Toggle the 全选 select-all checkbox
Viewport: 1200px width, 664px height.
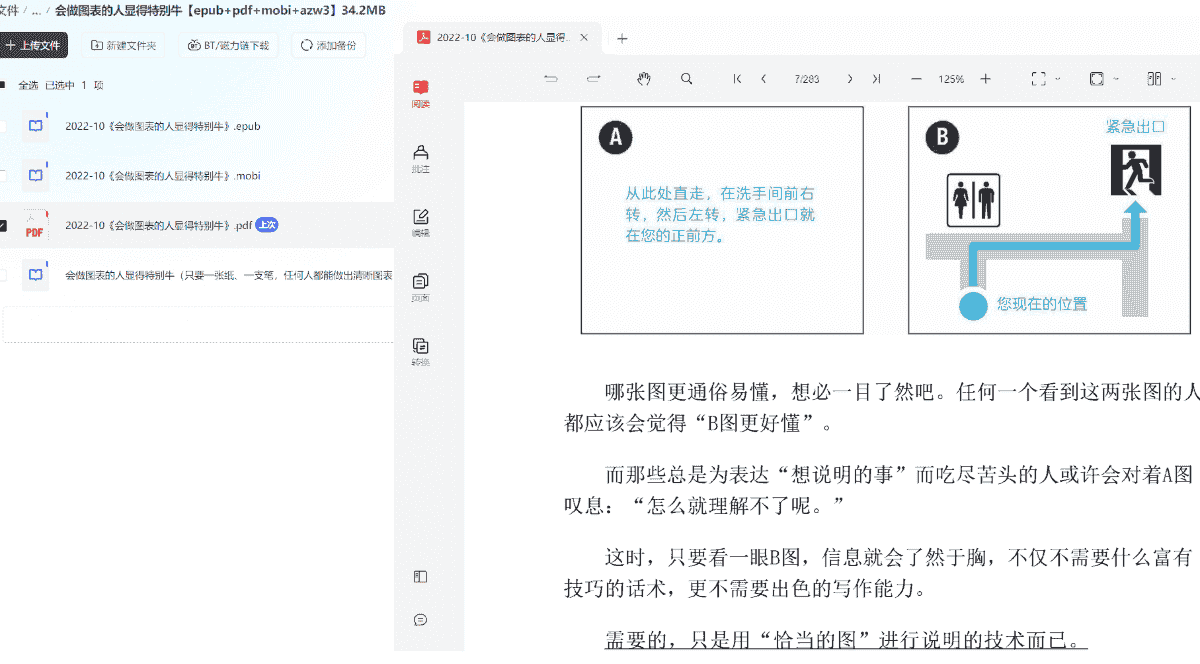2,86
